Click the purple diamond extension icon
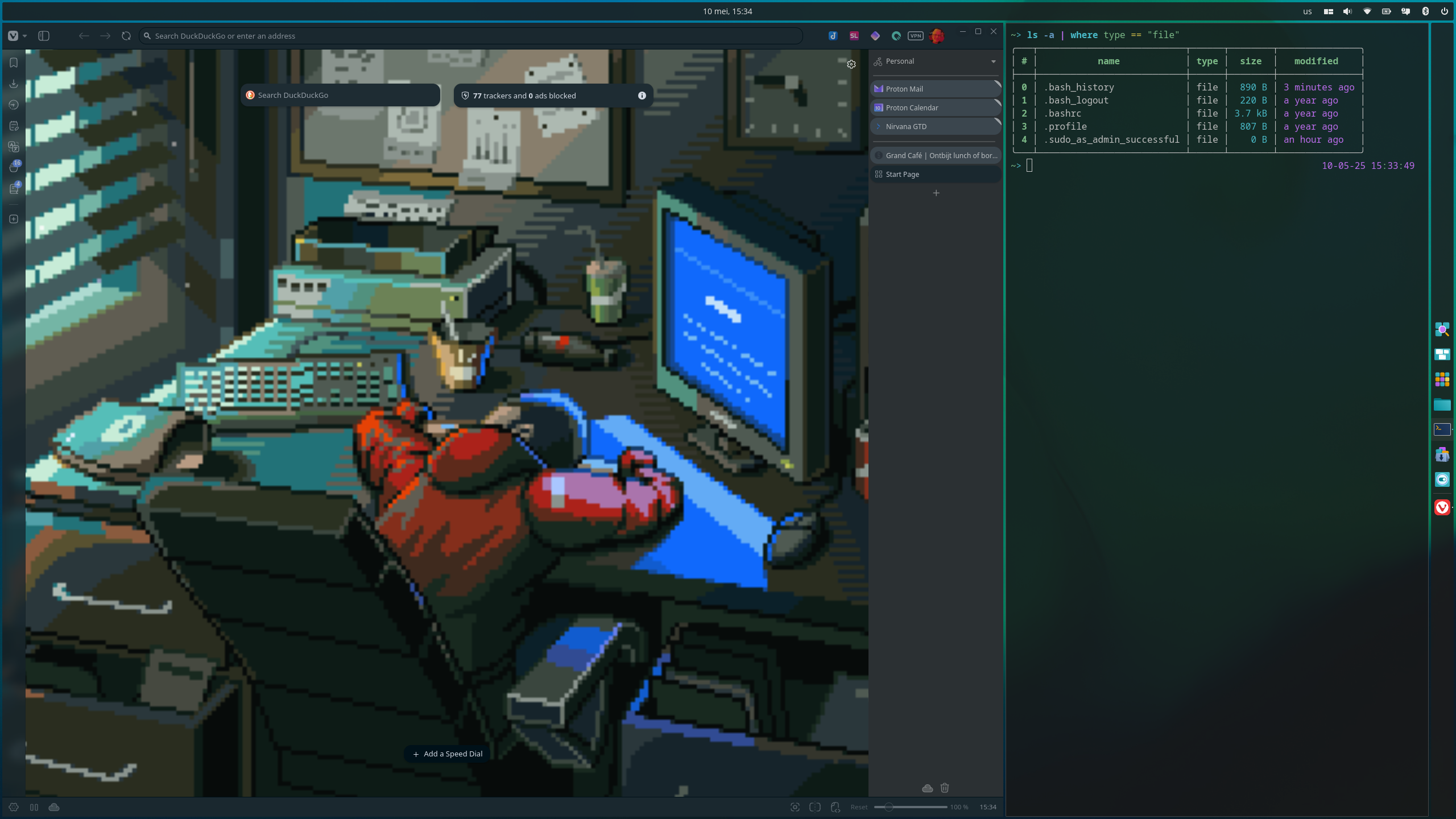Screen dimensions: 1456x819 click(875, 36)
